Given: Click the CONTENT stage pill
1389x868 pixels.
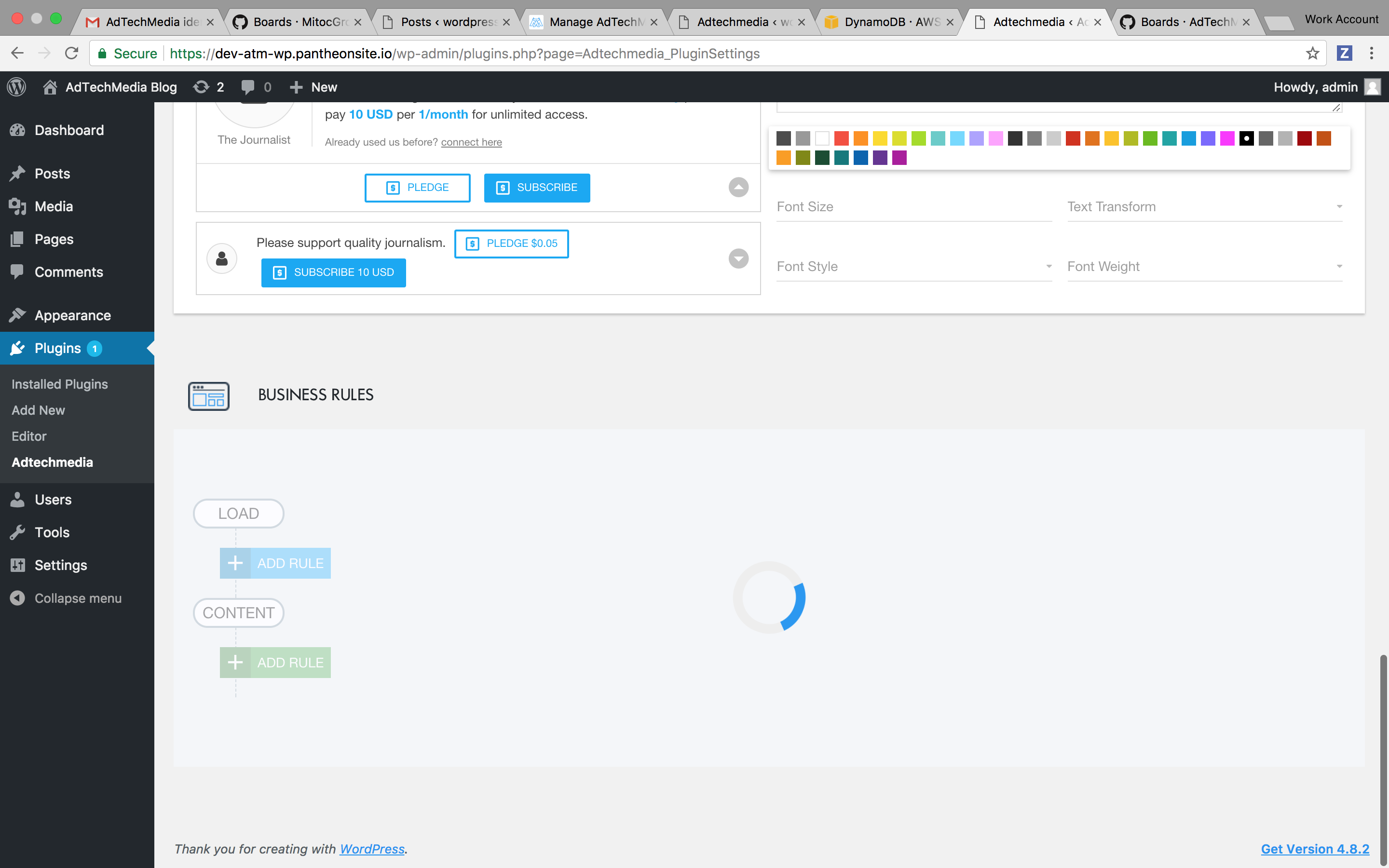Looking at the screenshot, I should click(239, 612).
